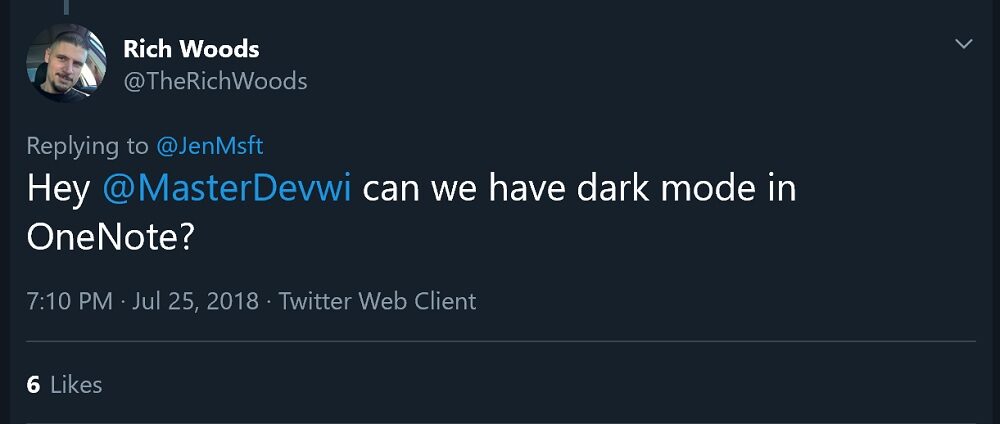Click the thread connector line above avatar
This screenshot has height=424, width=1000.
(x=67, y=6)
